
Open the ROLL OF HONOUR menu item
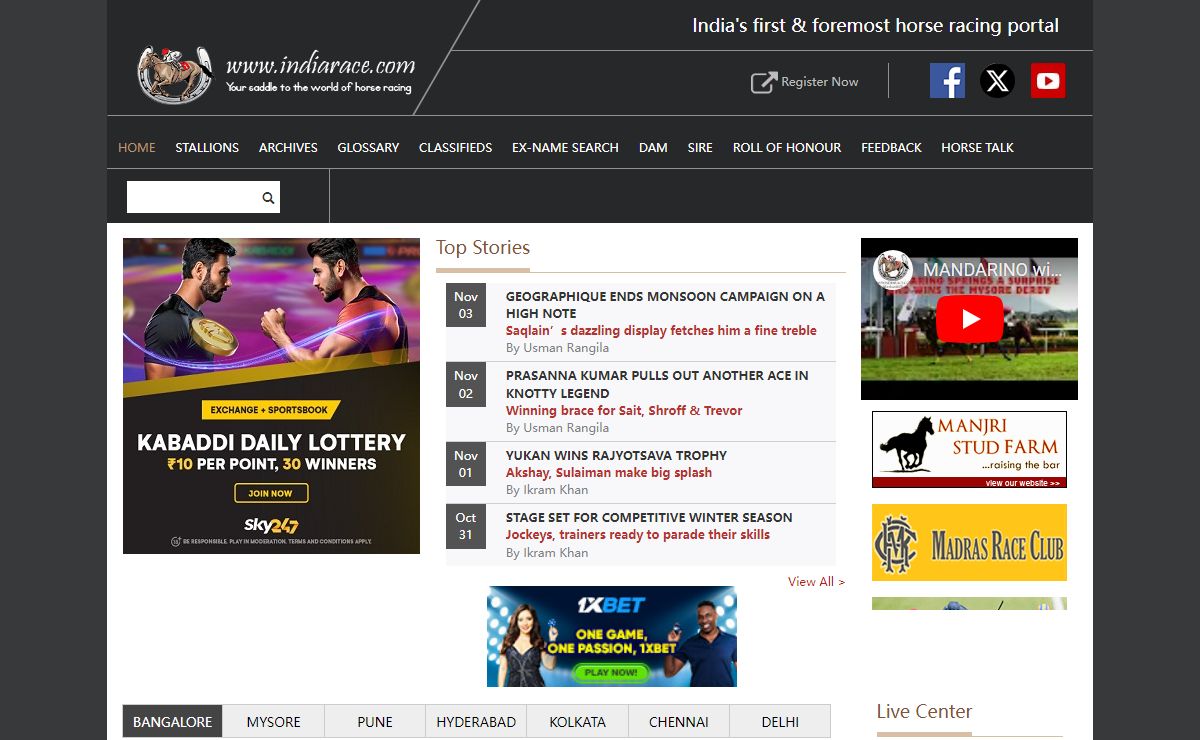pyautogui.click(x=787, y=147)
